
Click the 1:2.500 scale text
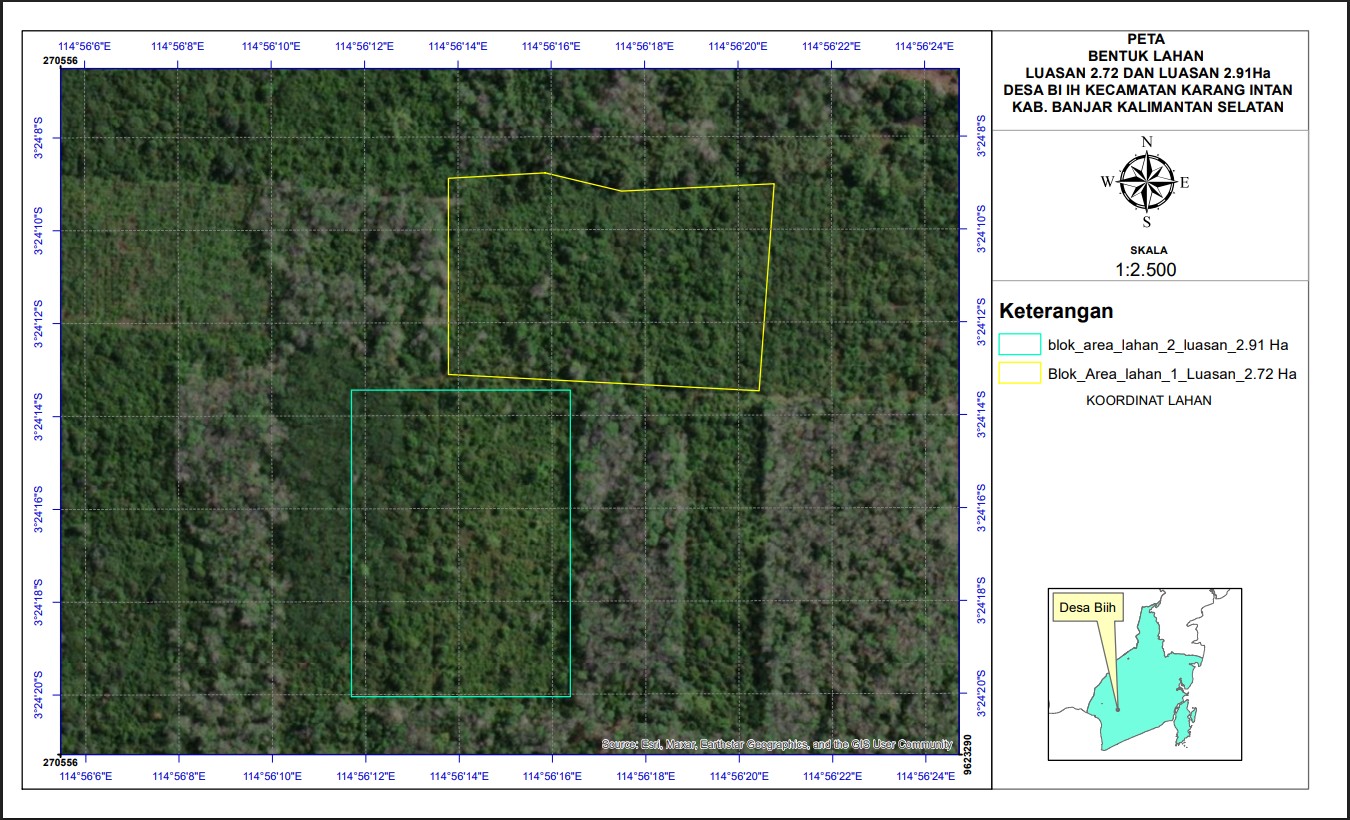[1146, 269]
